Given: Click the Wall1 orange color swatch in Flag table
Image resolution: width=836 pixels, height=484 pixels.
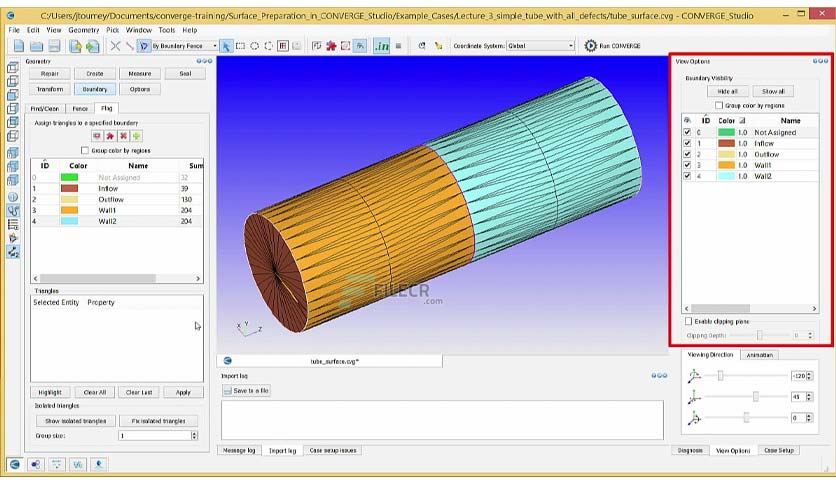Looking at the screenshot, I should coord(69,210).
